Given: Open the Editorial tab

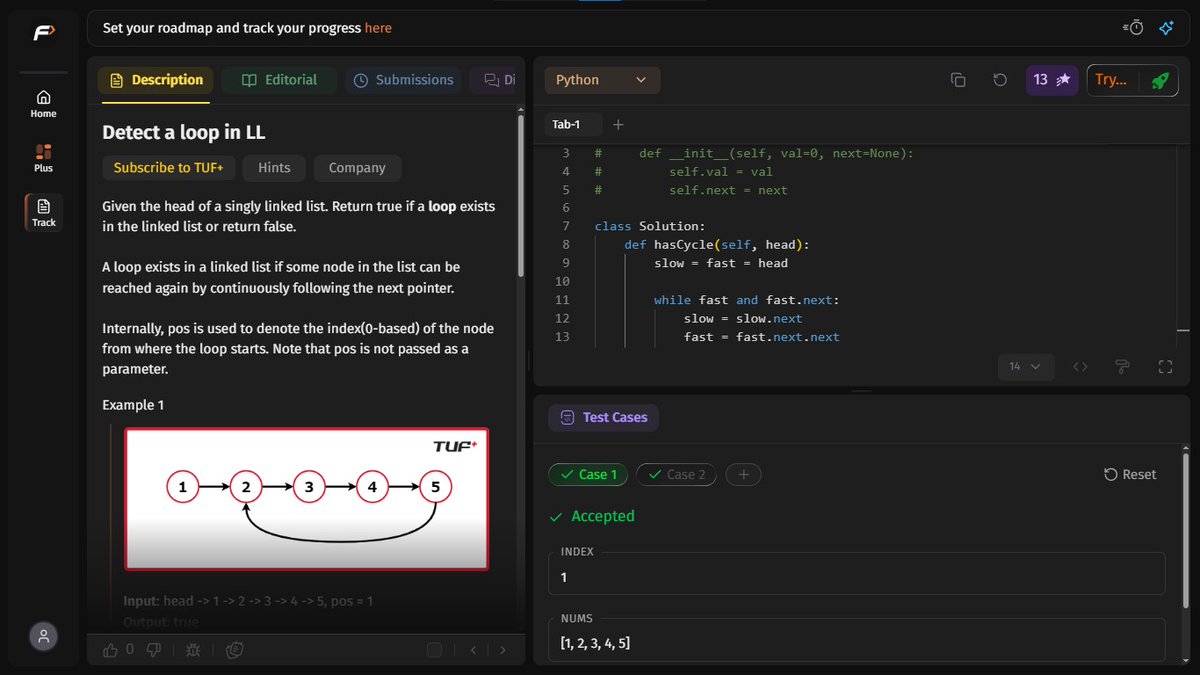Looking at the screenshot, I should [279, 80].
